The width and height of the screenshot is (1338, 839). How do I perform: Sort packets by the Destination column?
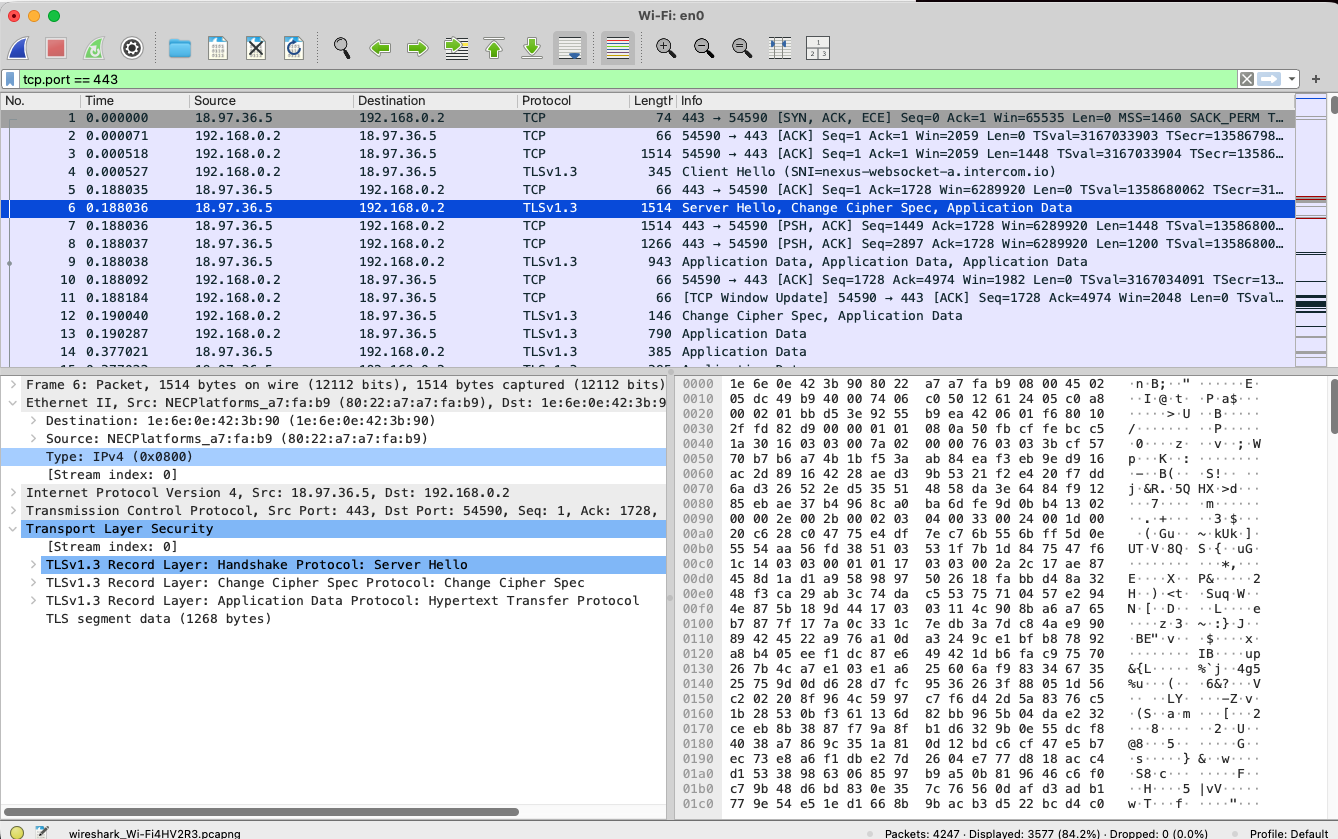coord(436,101)
